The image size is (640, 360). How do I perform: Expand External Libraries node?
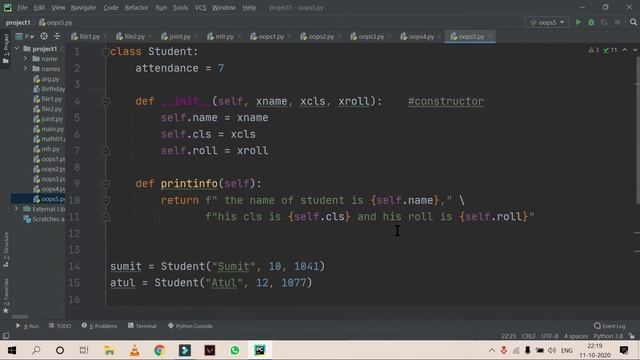[17, 209]
